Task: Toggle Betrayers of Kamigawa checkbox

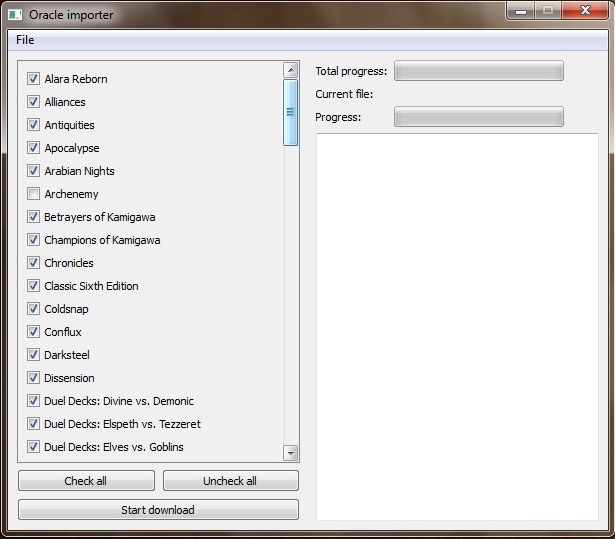Action: tap(33, 217)
